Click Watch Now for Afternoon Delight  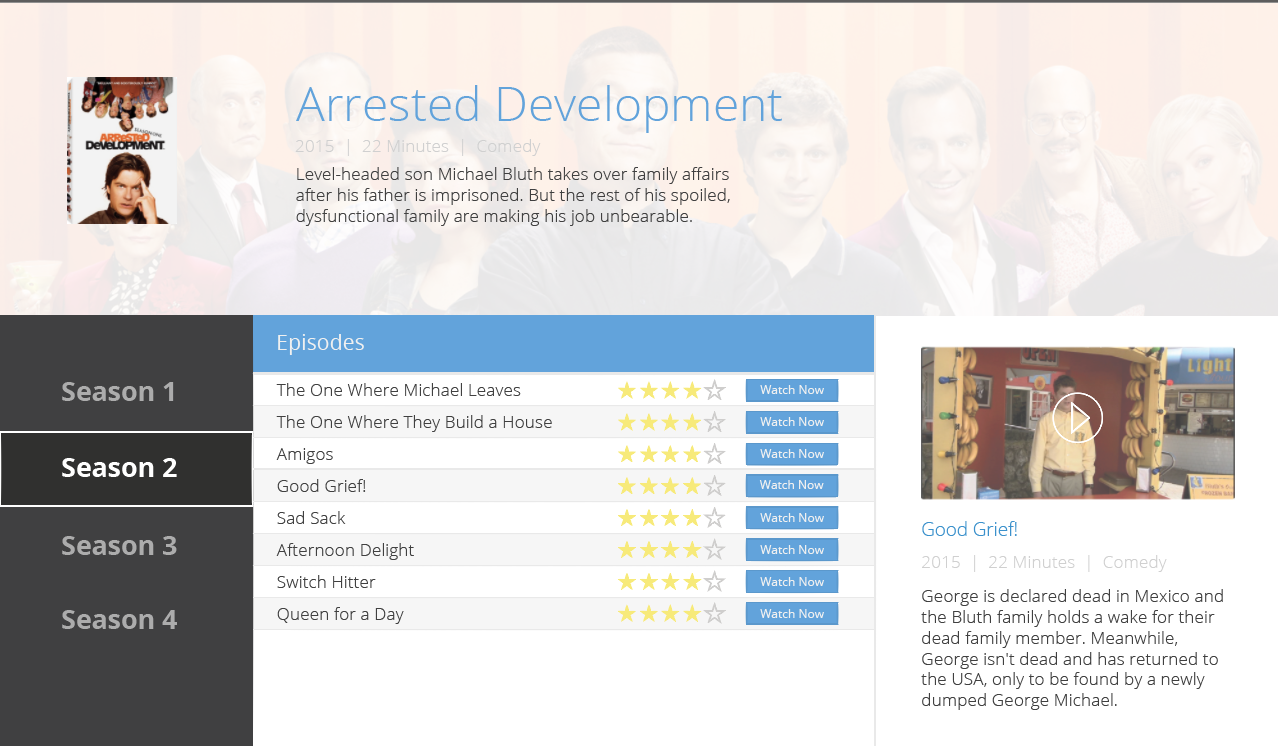point(792,550)
